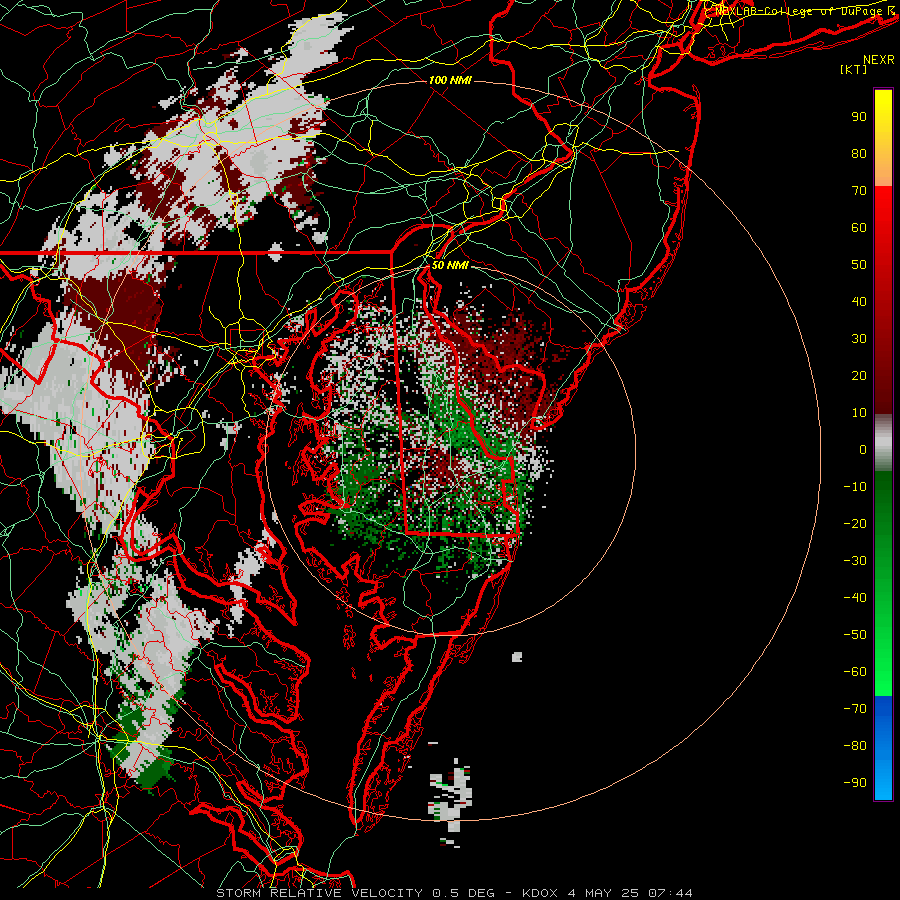Click the -30 knot label on the color scale
The image size is (900, 900).
pos(855,561)
